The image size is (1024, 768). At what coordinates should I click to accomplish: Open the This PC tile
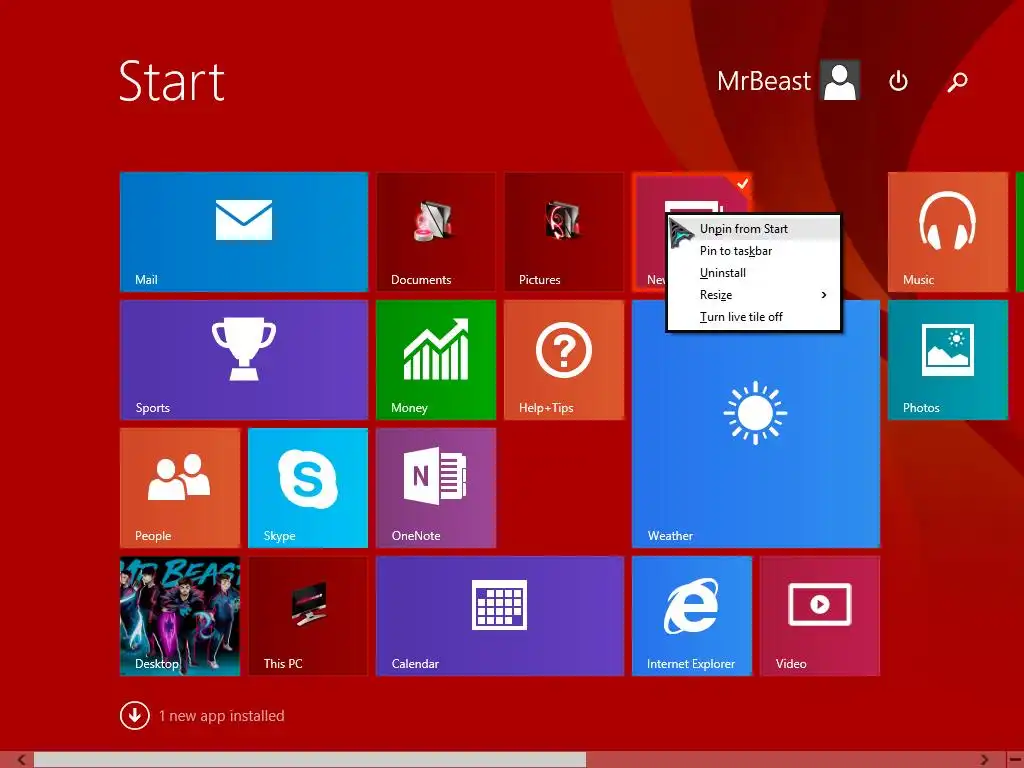[308, 616]
